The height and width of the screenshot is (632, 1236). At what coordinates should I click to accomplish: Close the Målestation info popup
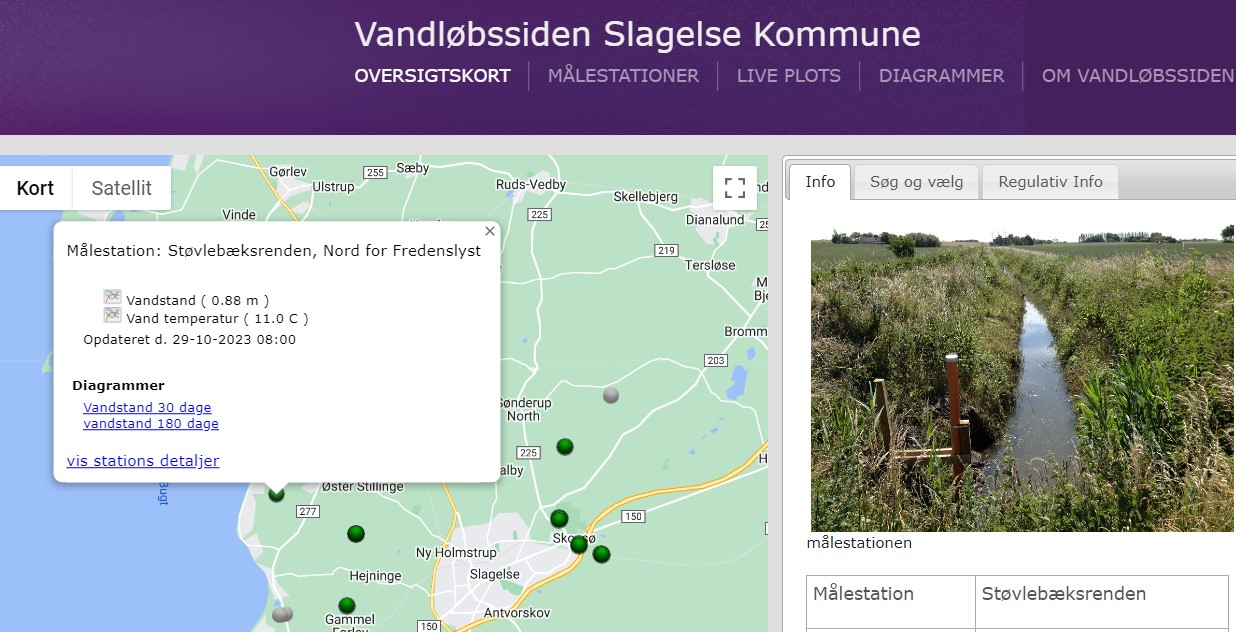[x=489, y=231]
